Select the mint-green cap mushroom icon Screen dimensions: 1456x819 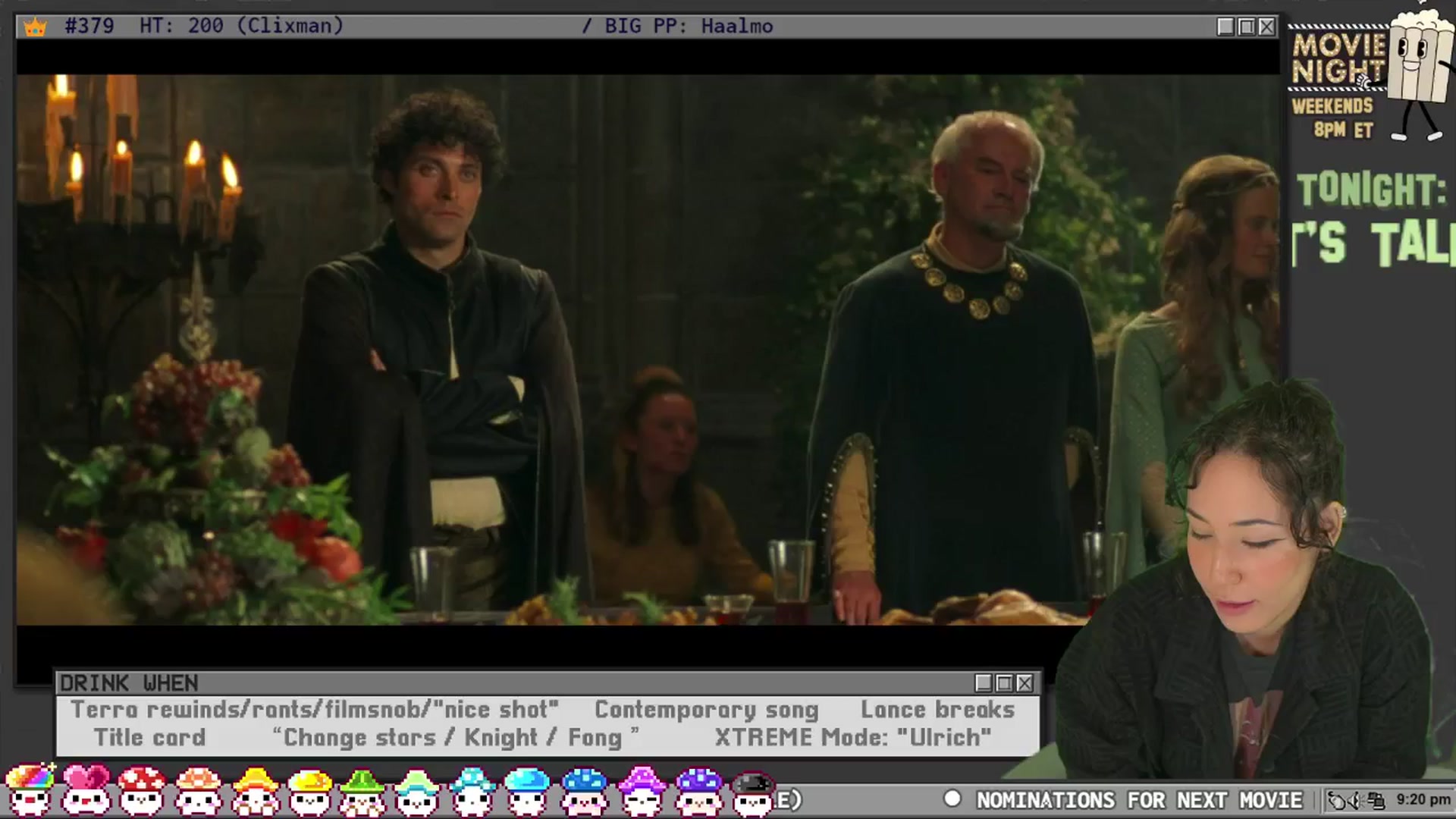417,792
